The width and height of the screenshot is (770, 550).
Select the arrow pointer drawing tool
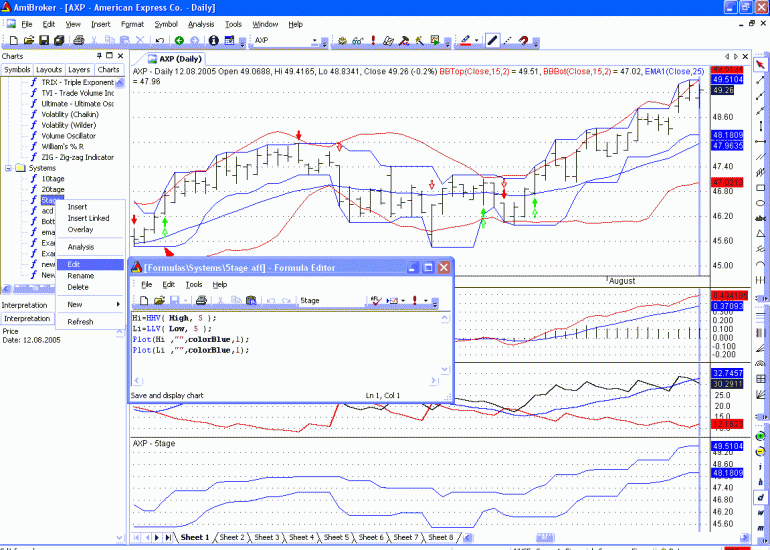[x=760, y=64]
